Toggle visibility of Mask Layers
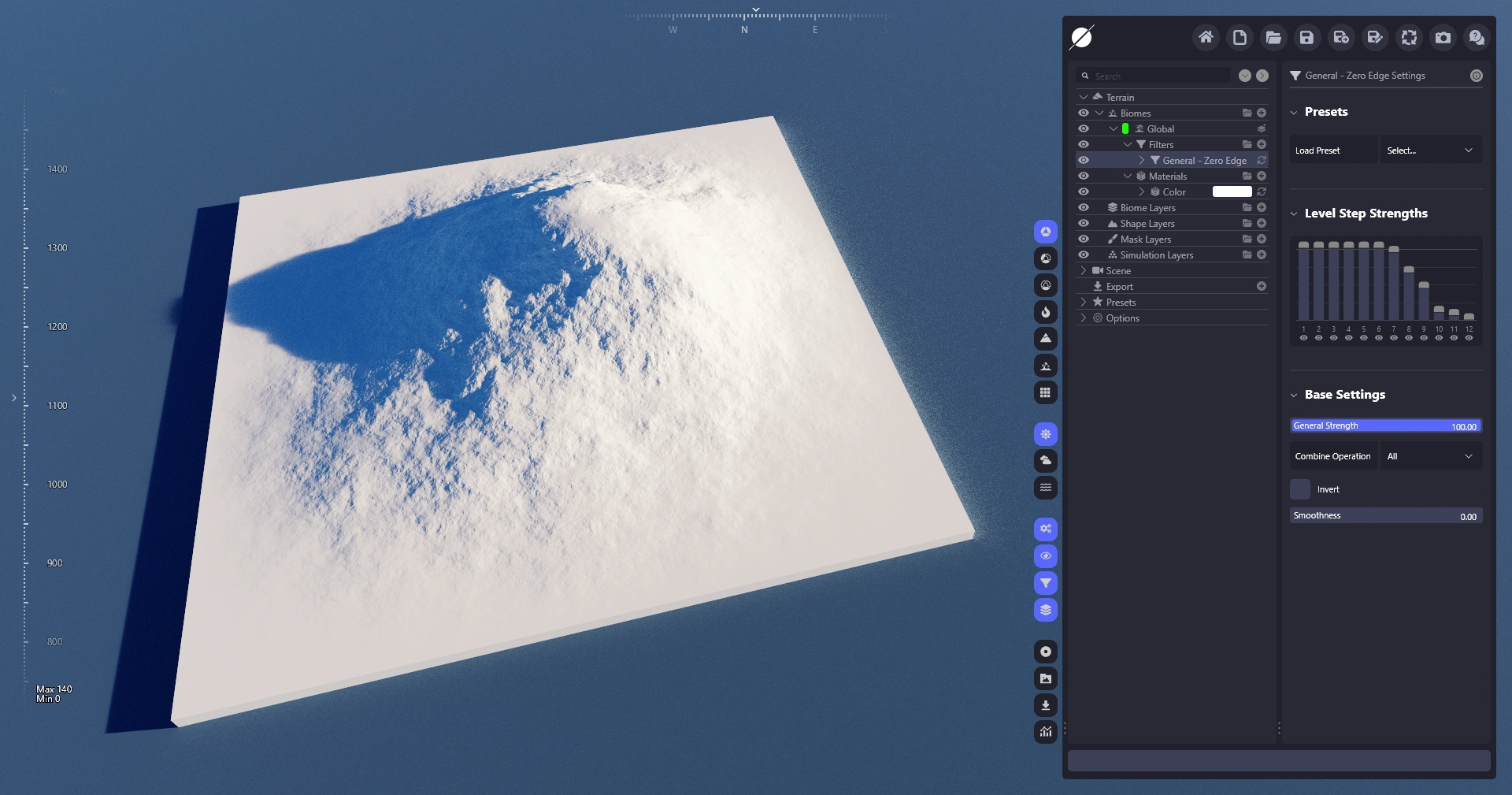Screen dimensions: 1512x795 [x=1084, y=240]
